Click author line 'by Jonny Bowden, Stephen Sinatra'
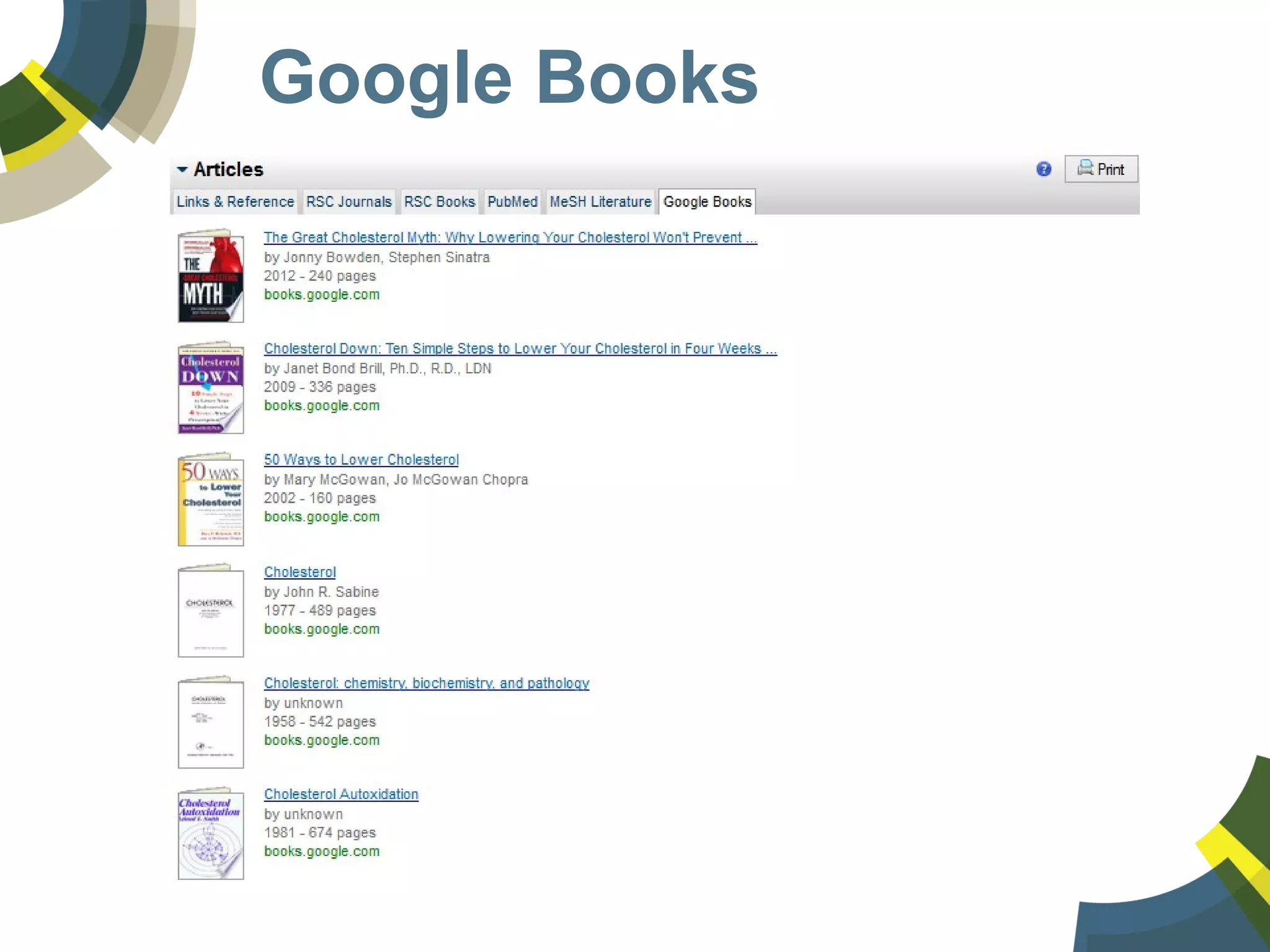The image size is (1270, 952). [377, 257]
